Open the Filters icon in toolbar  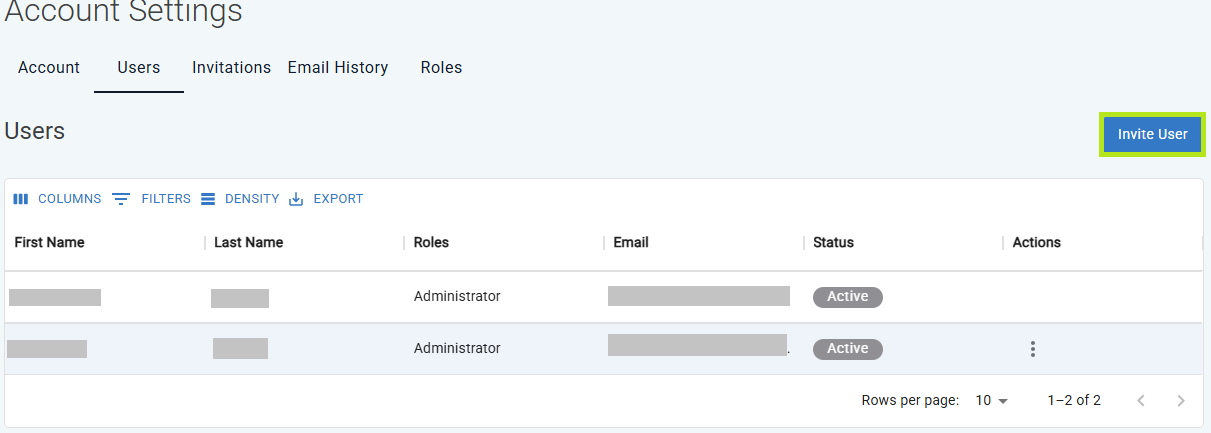point(121,199)
